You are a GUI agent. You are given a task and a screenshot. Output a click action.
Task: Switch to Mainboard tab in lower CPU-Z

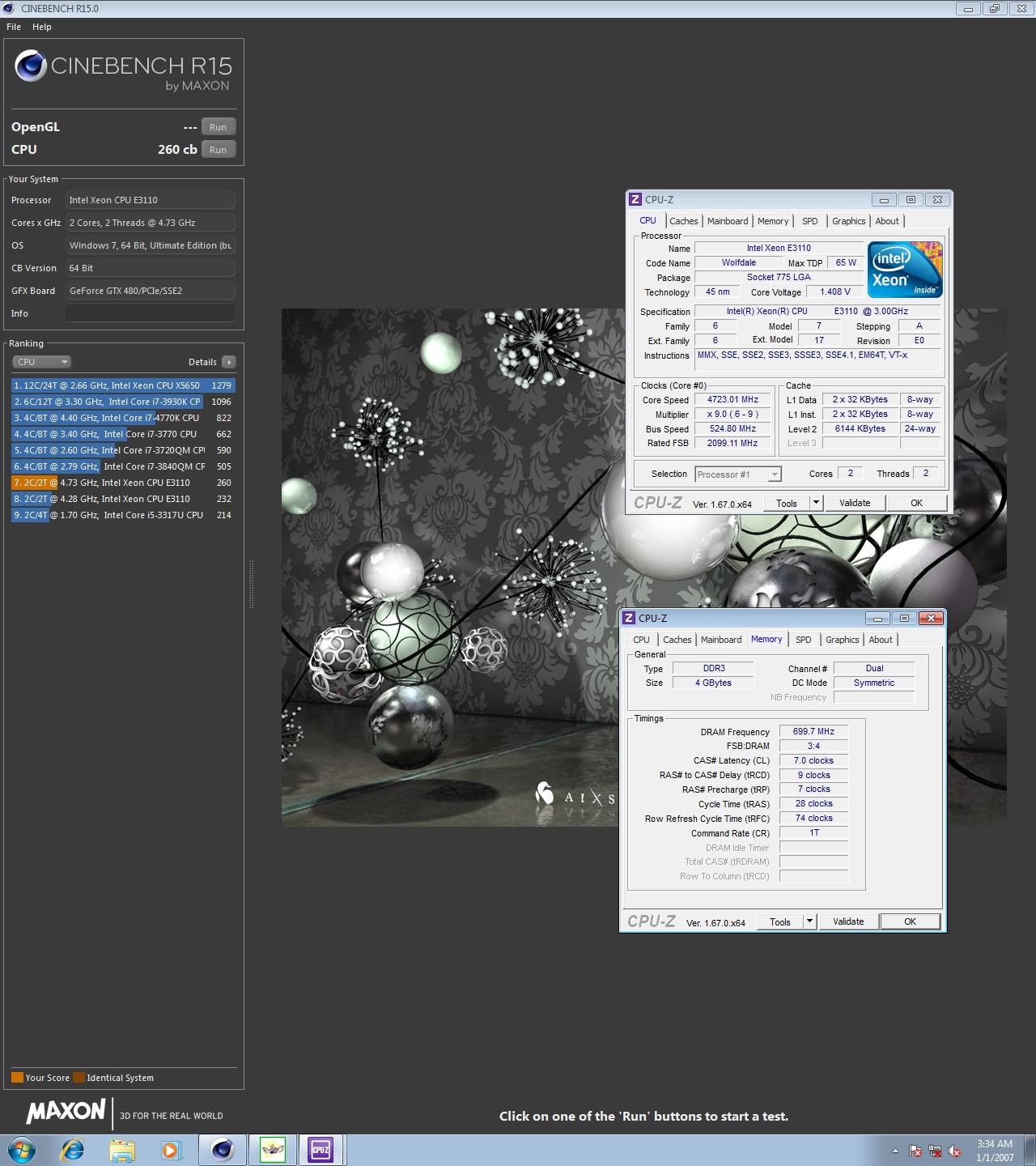pyautogui.click(x=721, y=640)
